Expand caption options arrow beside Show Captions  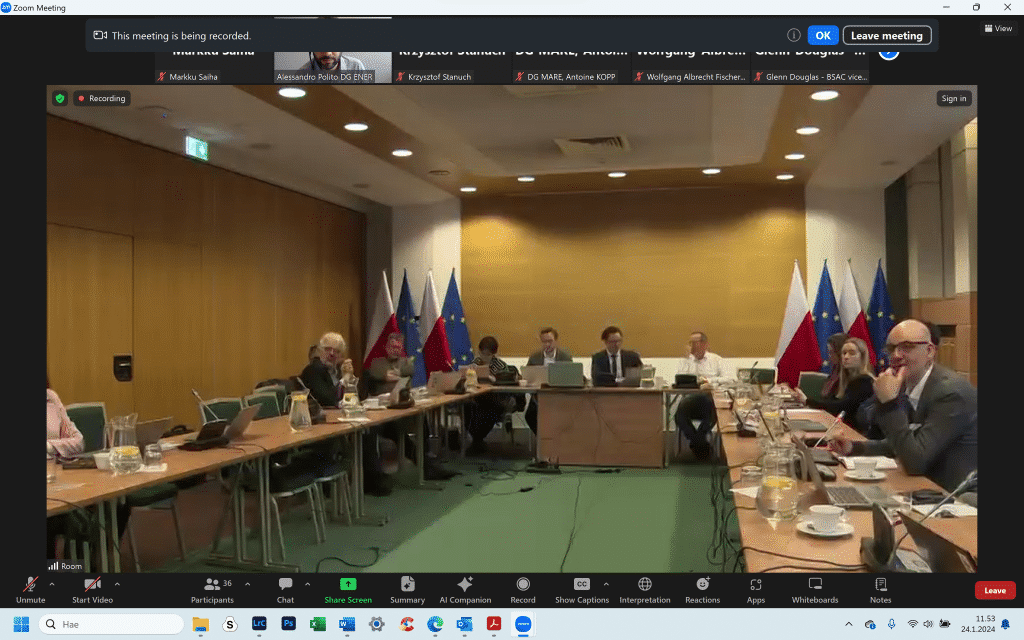point(606,584)
